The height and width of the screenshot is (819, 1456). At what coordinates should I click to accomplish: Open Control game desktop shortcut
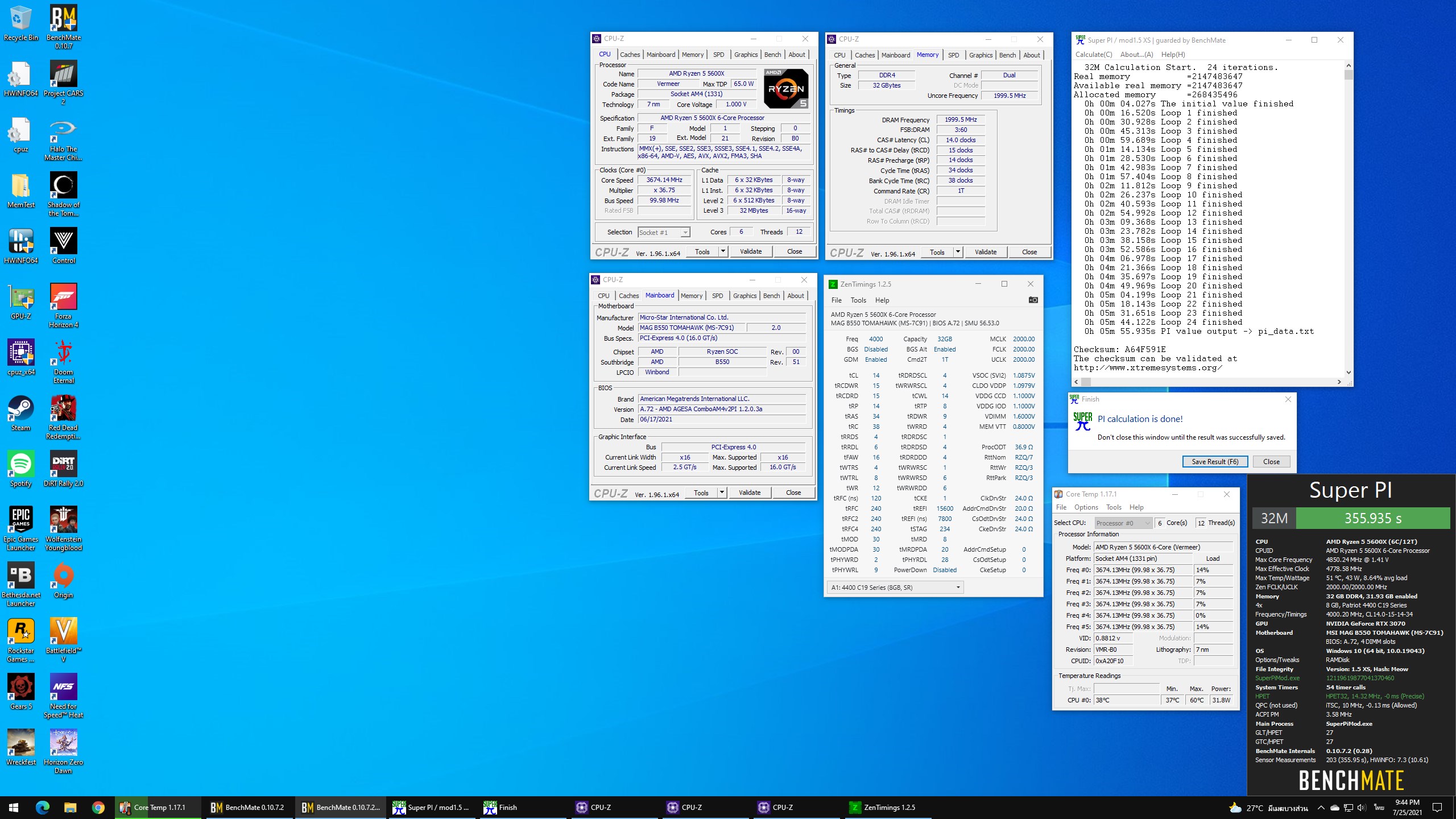point(64,247)
